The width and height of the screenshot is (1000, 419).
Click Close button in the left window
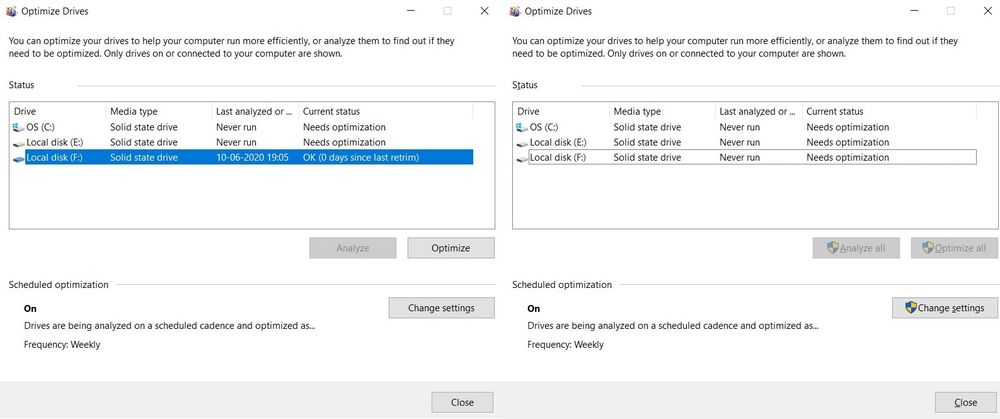(462, 402)
